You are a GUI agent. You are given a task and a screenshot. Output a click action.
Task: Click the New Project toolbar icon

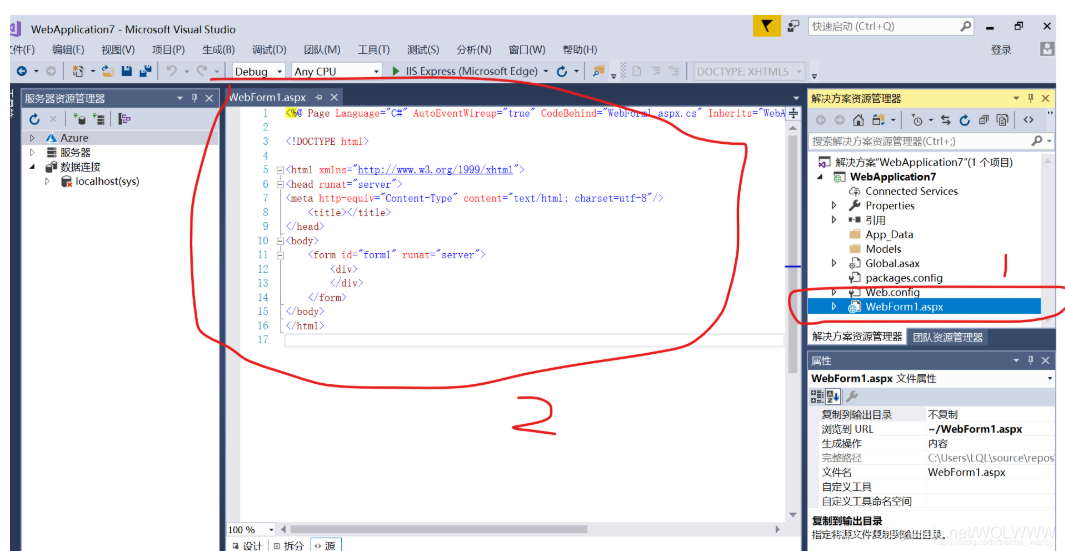point(78,71)
